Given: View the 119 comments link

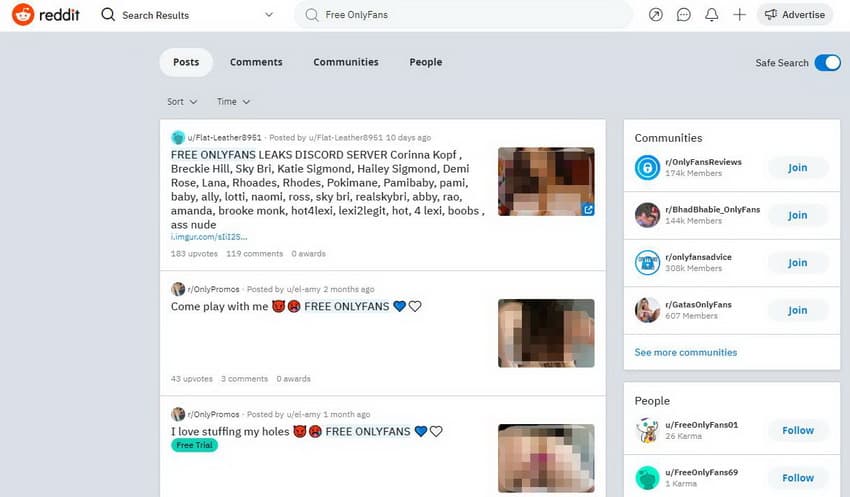Looking at the screenshot, I should point(254,254).
